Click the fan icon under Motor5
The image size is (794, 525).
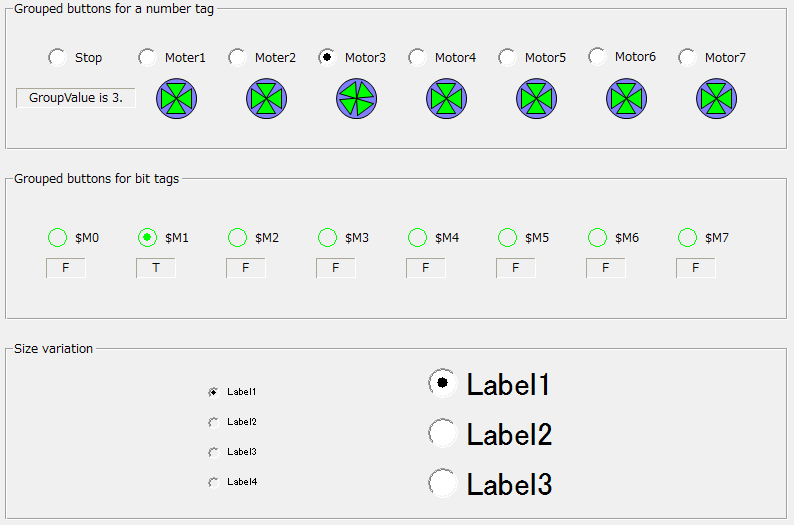tap(537, 99)
